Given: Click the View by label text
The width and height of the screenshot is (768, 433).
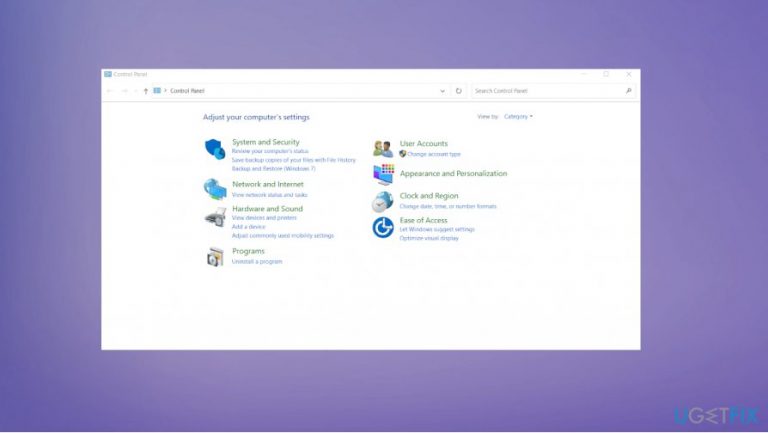Looking at the screenshot, I should [488, 117].
